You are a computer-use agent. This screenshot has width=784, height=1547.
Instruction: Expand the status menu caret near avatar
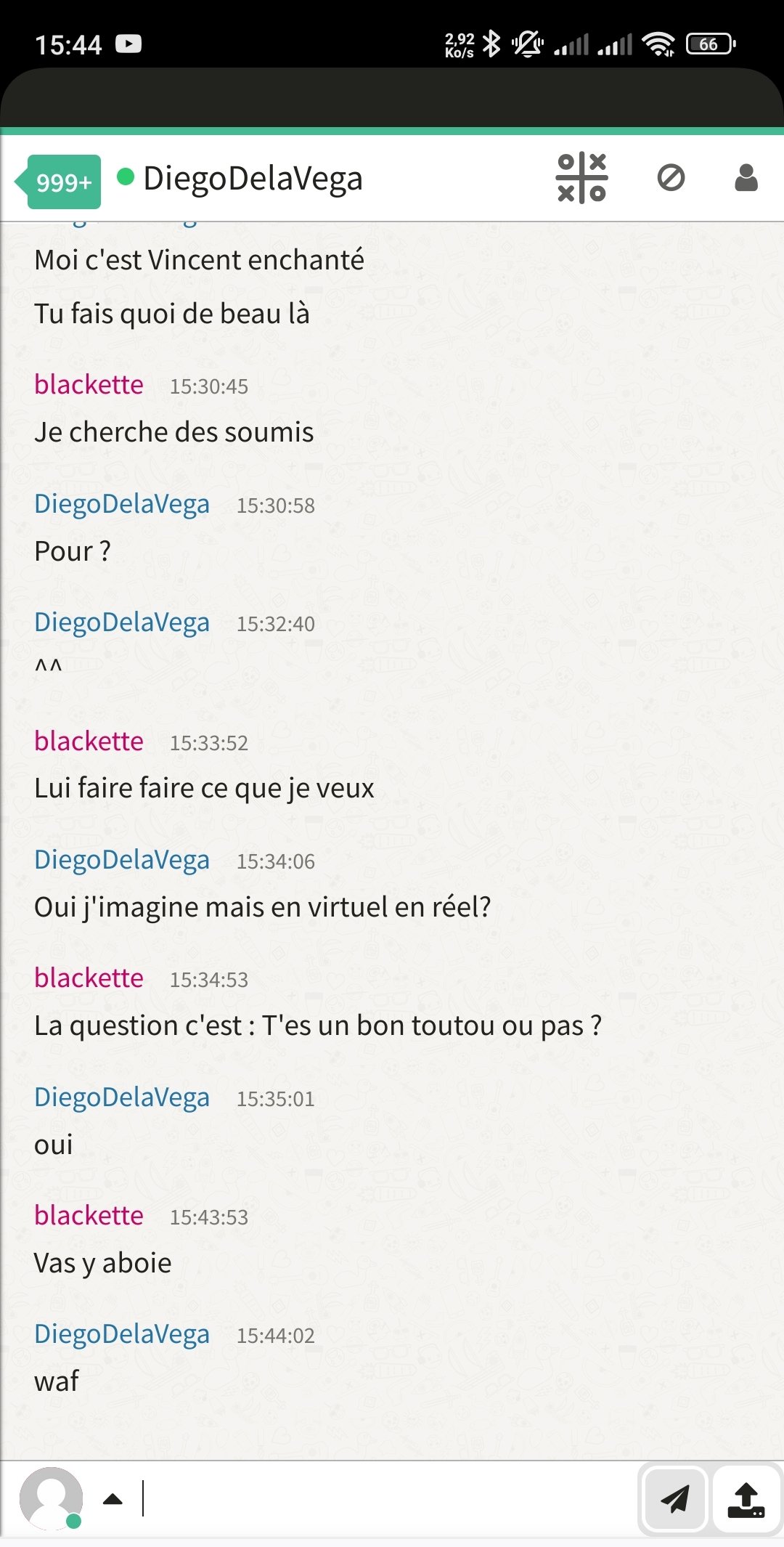(113, 1499)
